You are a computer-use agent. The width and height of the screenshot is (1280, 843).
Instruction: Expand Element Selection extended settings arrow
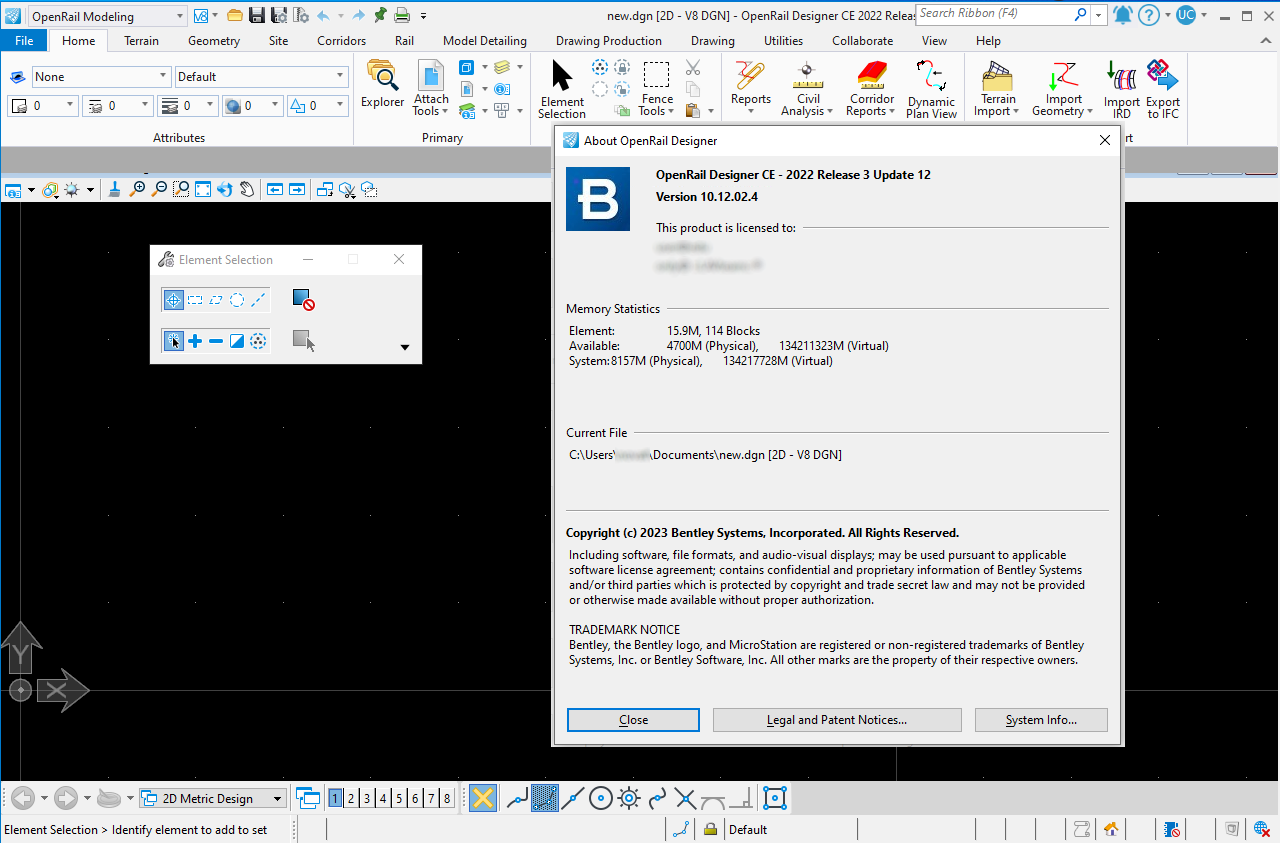pyautogui.click(x=405, y=347)
